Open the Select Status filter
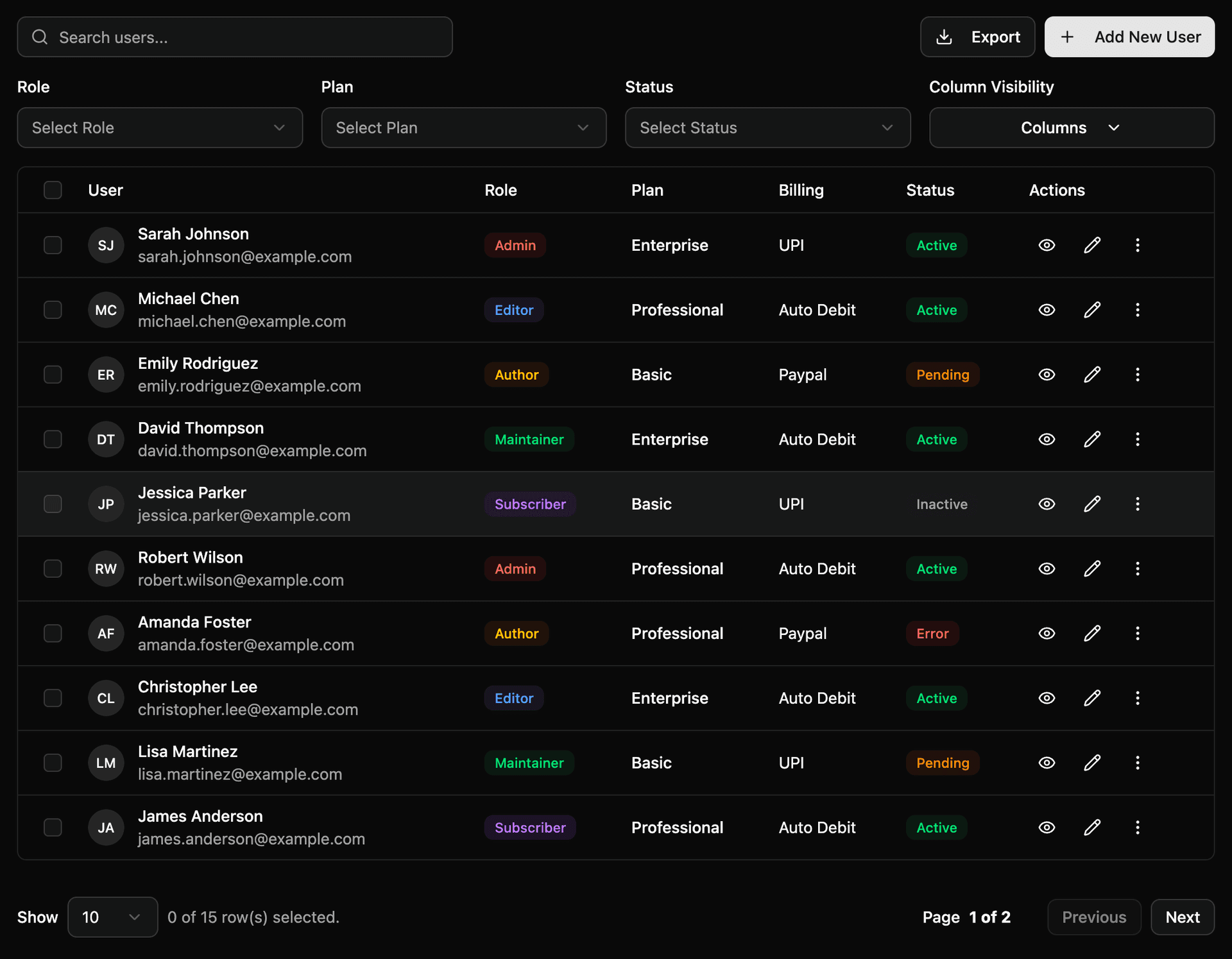Screen dimensions: 1232x959 [x=767, y=128]
